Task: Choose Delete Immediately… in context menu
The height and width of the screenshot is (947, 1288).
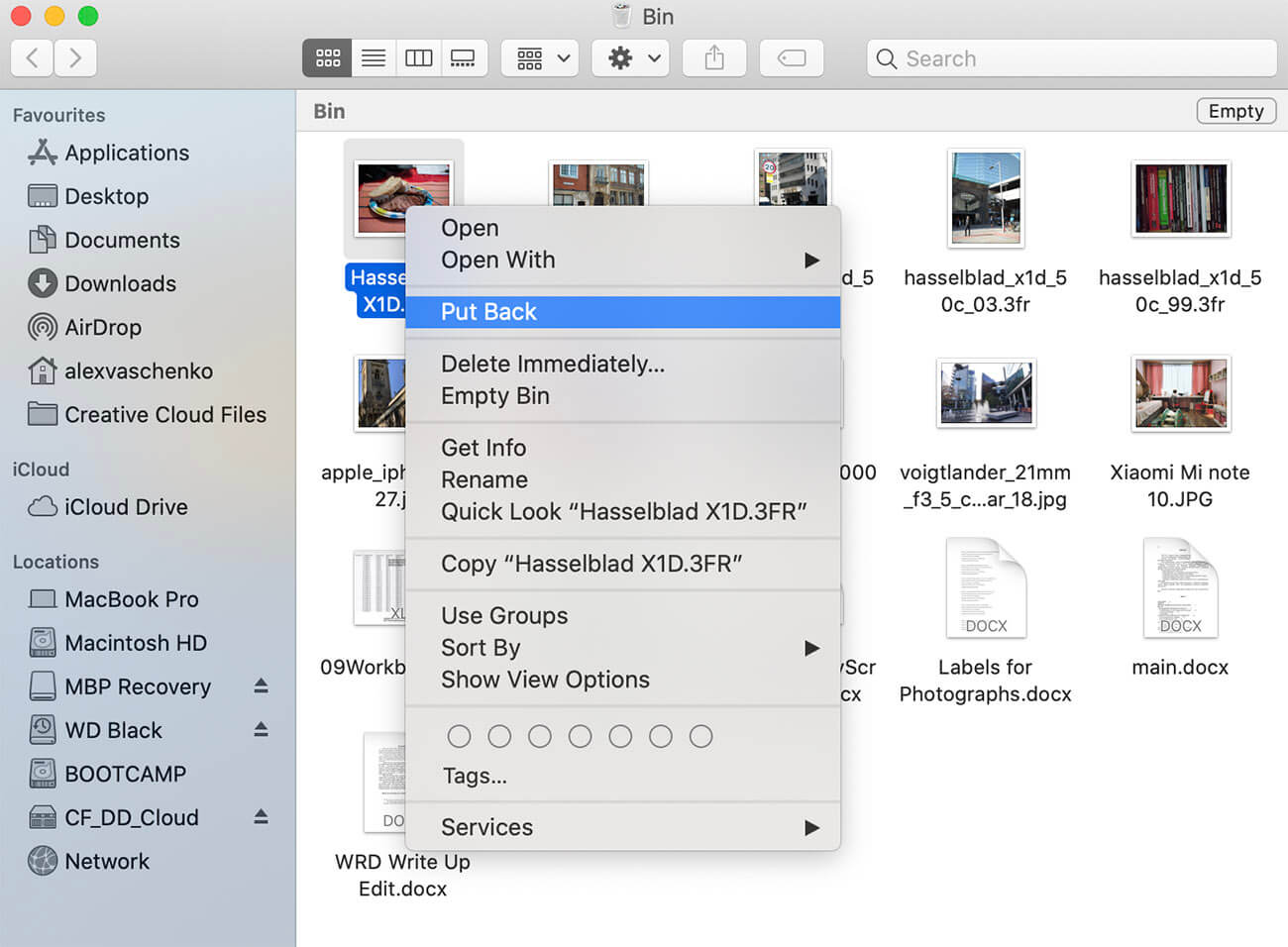Action: click(623, 364)
